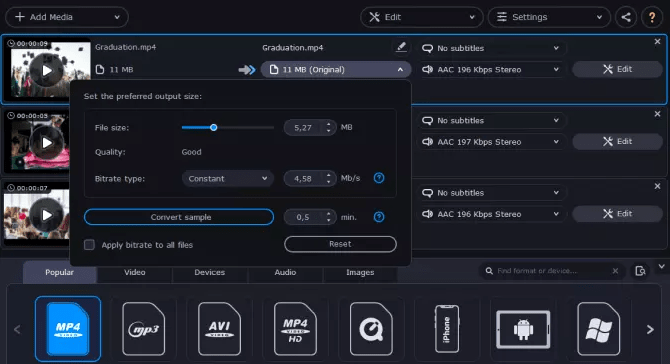Click the Reset button
This screenshot has width=670, height=364.
click(340, 244)
